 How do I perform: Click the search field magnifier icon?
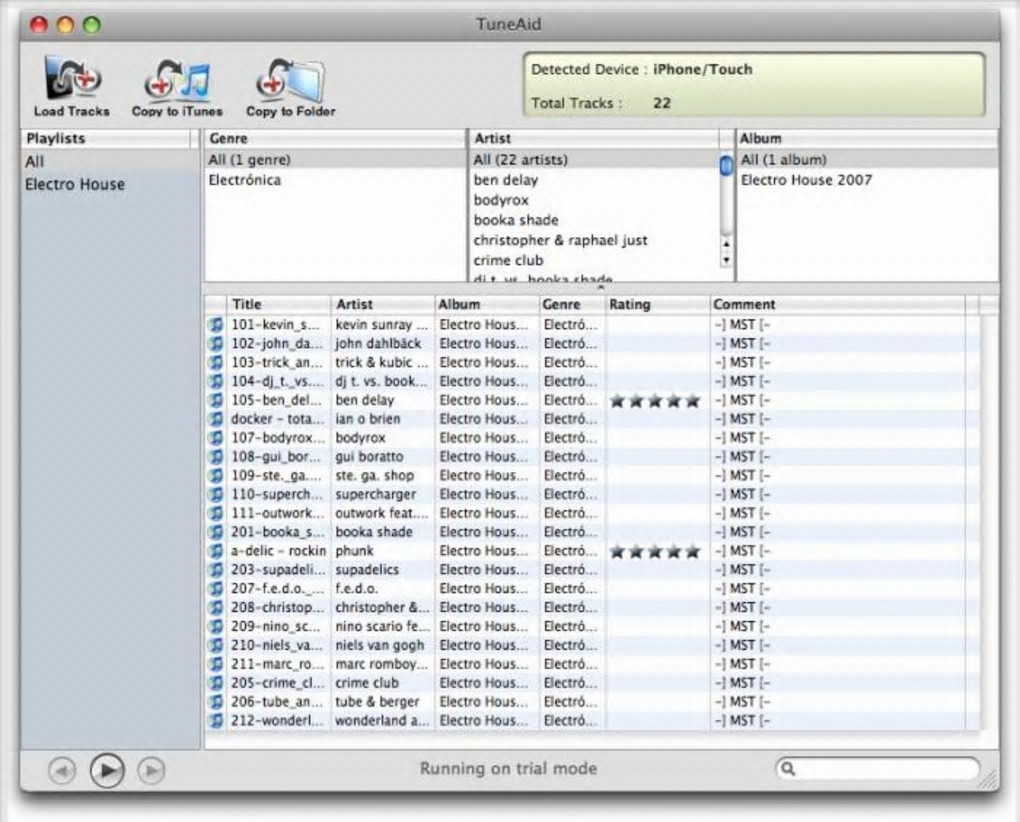click(x=788, y=769)
